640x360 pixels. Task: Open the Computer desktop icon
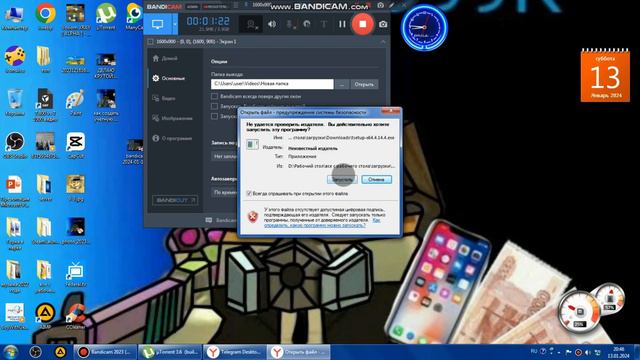(15, 17)
